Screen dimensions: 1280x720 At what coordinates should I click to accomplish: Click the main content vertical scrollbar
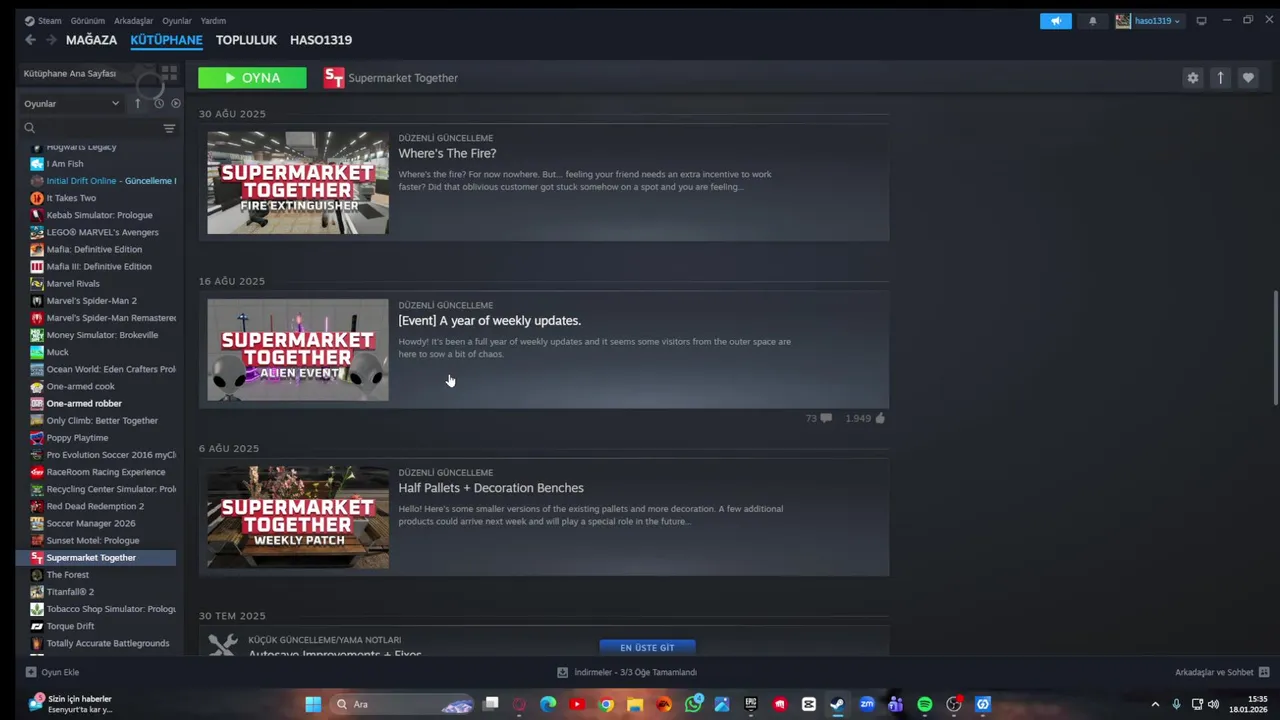tap(1274, 348)
